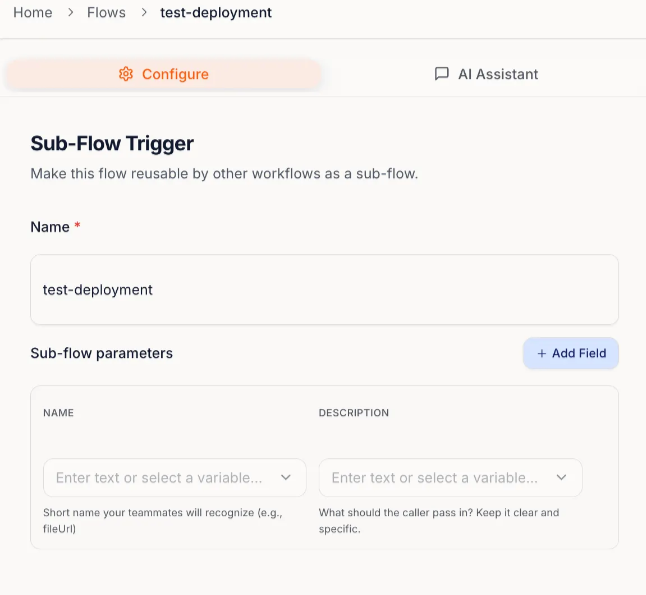The height and width of the screenshot is (595, 646).
Task: Click the red required asterisk beside Name
Action: (x=77, y=227)
